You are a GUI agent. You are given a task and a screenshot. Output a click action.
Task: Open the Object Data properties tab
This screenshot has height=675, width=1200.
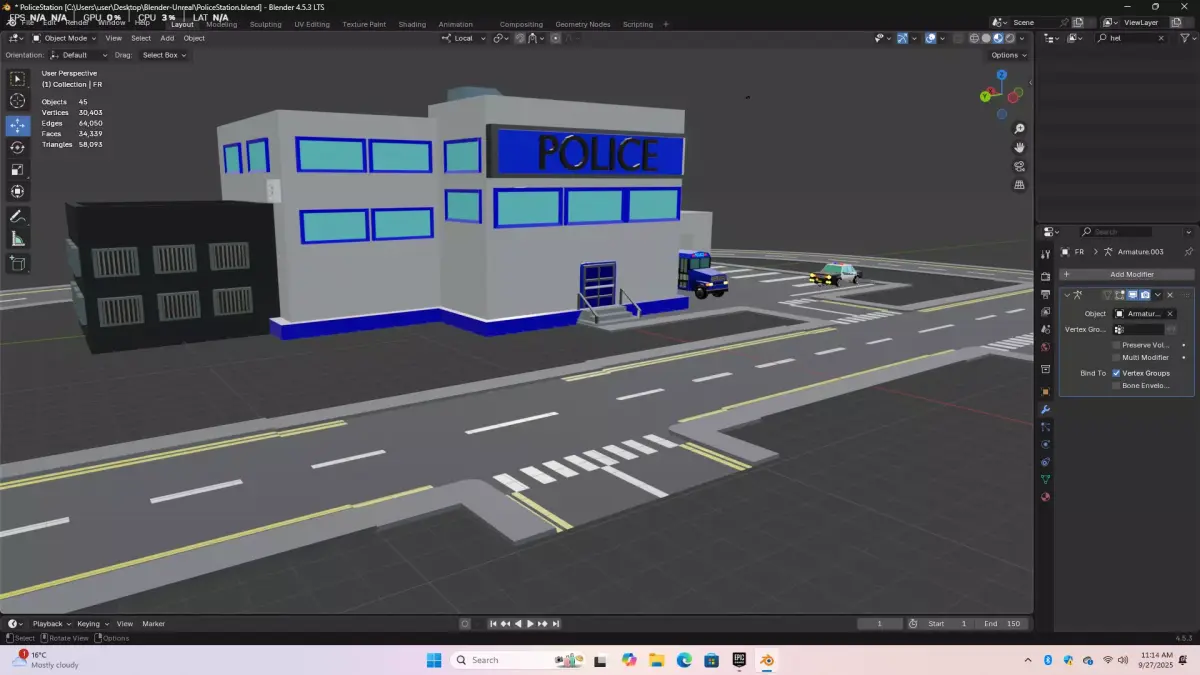click(x=1046, y=479)
